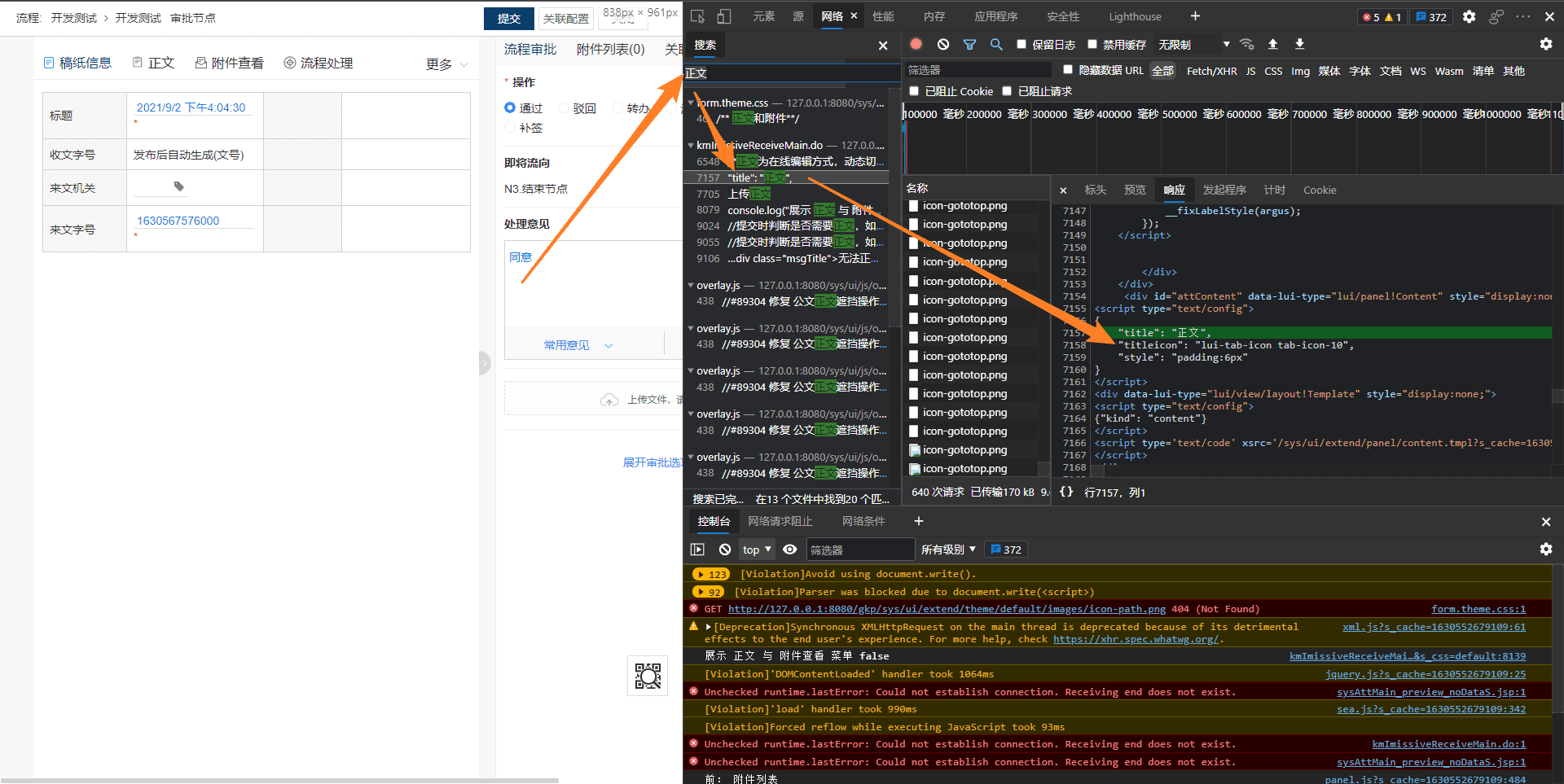This screenshot has height=784, width=1564.
Task: Click the collapse handle between page panels
Action: pyautogui.click(x=485, y=362)
